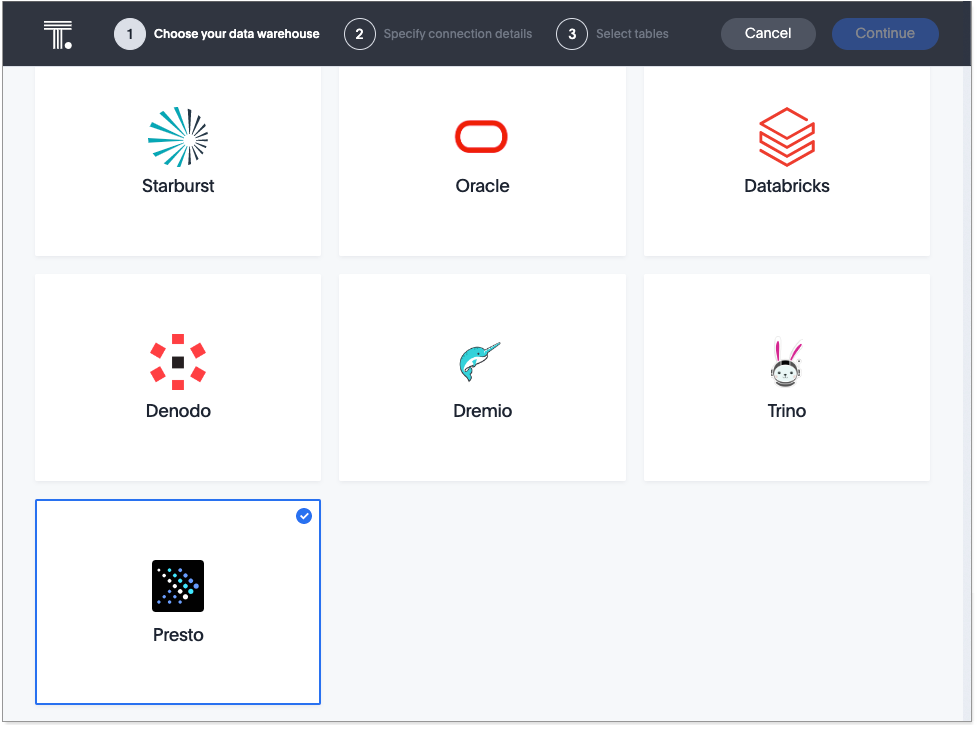
Task: Click the Denodo connector icon
Action: (x=178, y=362)
